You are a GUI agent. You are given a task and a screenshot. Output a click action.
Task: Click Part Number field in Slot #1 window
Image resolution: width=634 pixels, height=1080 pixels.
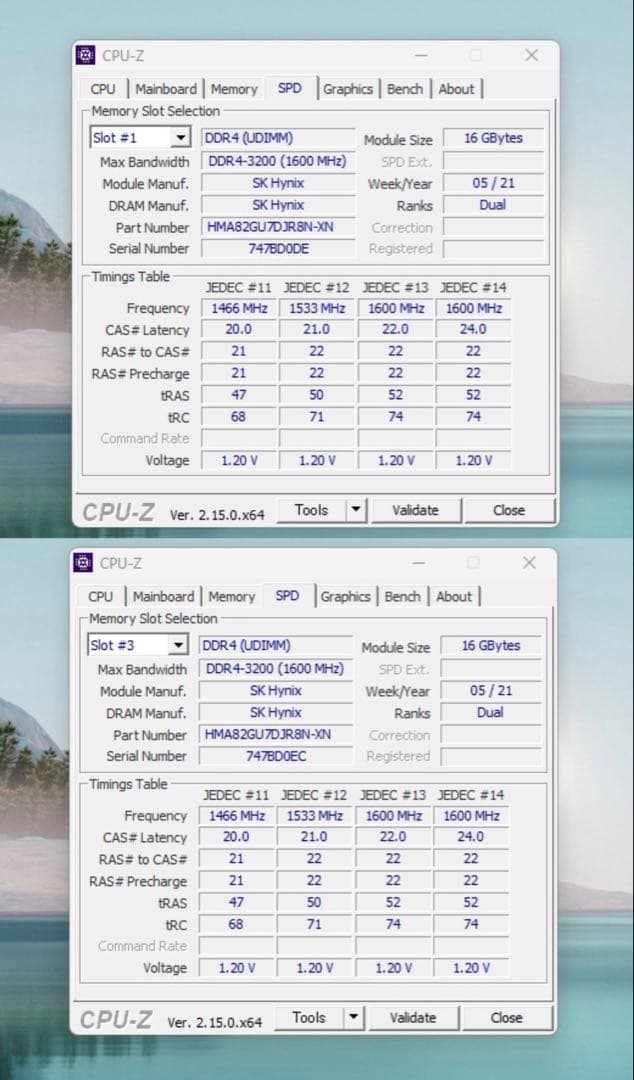coord(278,227)
